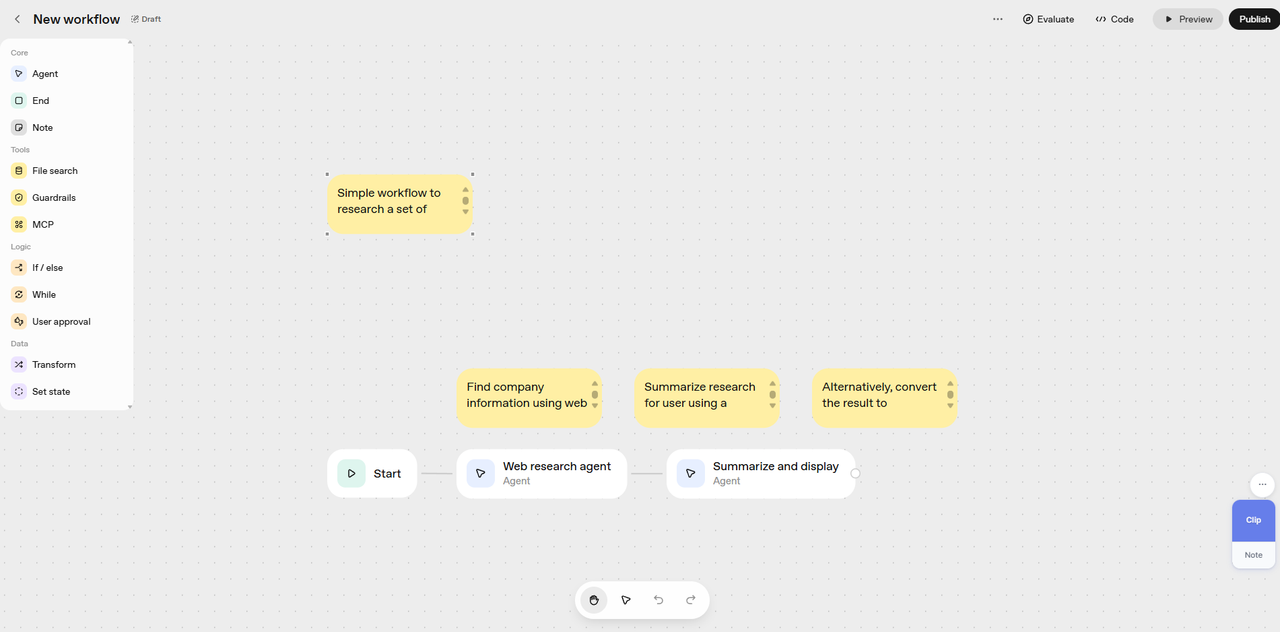
Task: Switch to the pointer selection tool
Action: click(626, 600)
